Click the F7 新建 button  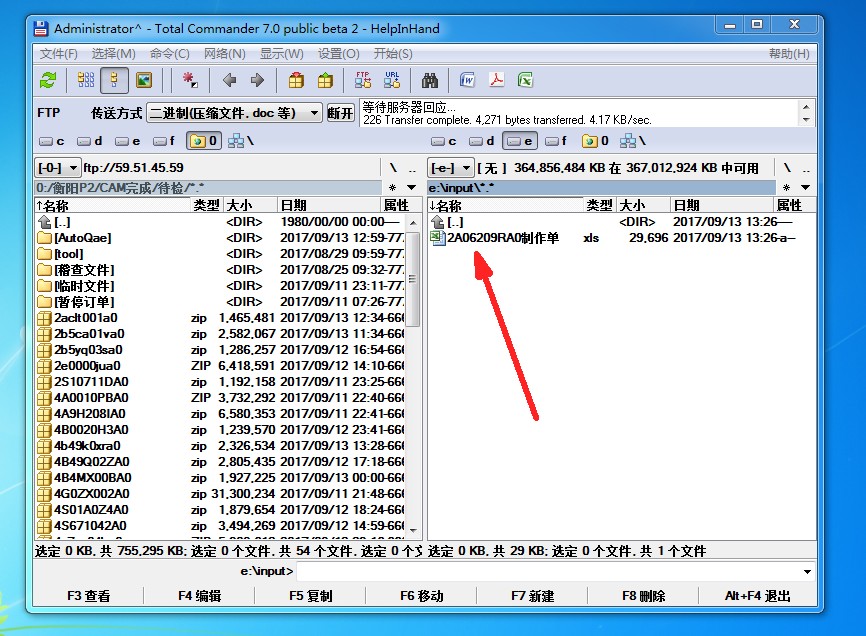532,596
